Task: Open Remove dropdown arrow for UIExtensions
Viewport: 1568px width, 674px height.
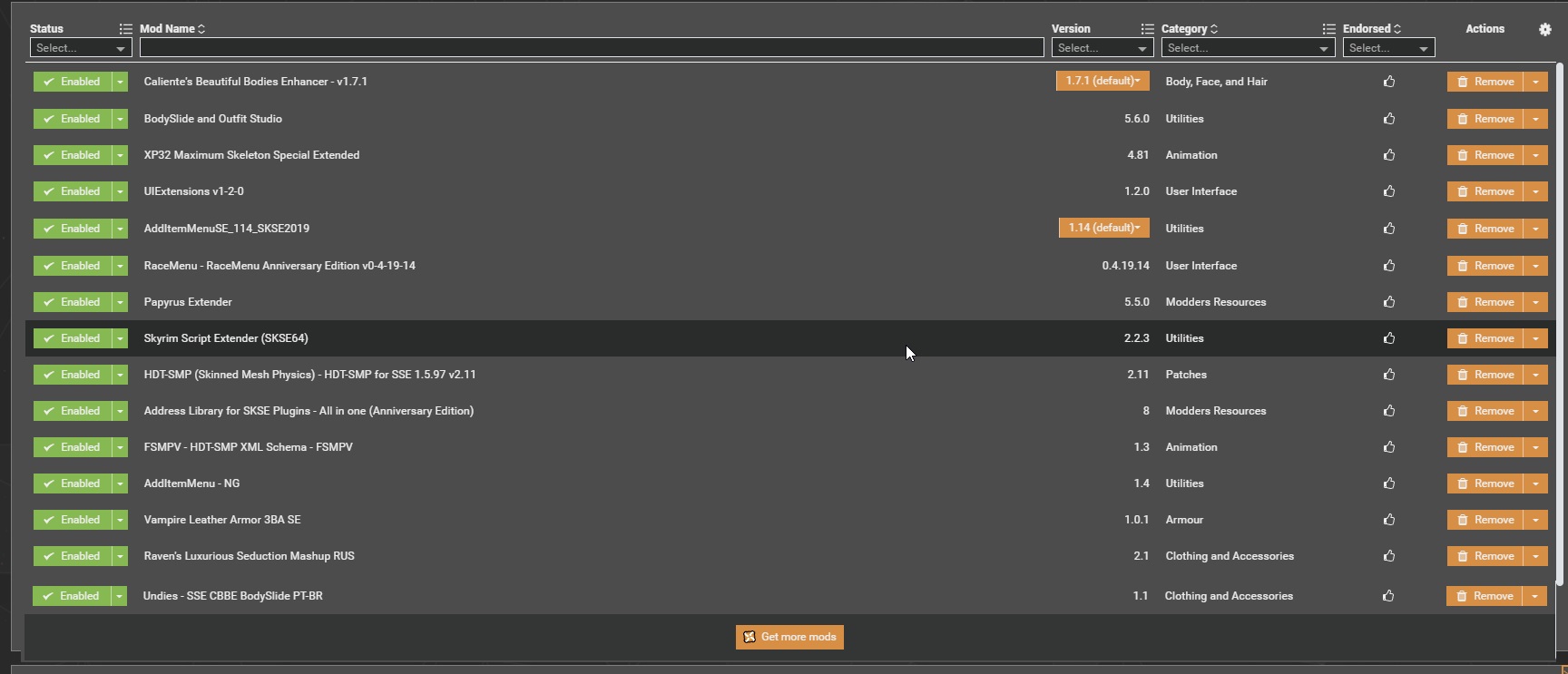Action: pos(1535,191)
